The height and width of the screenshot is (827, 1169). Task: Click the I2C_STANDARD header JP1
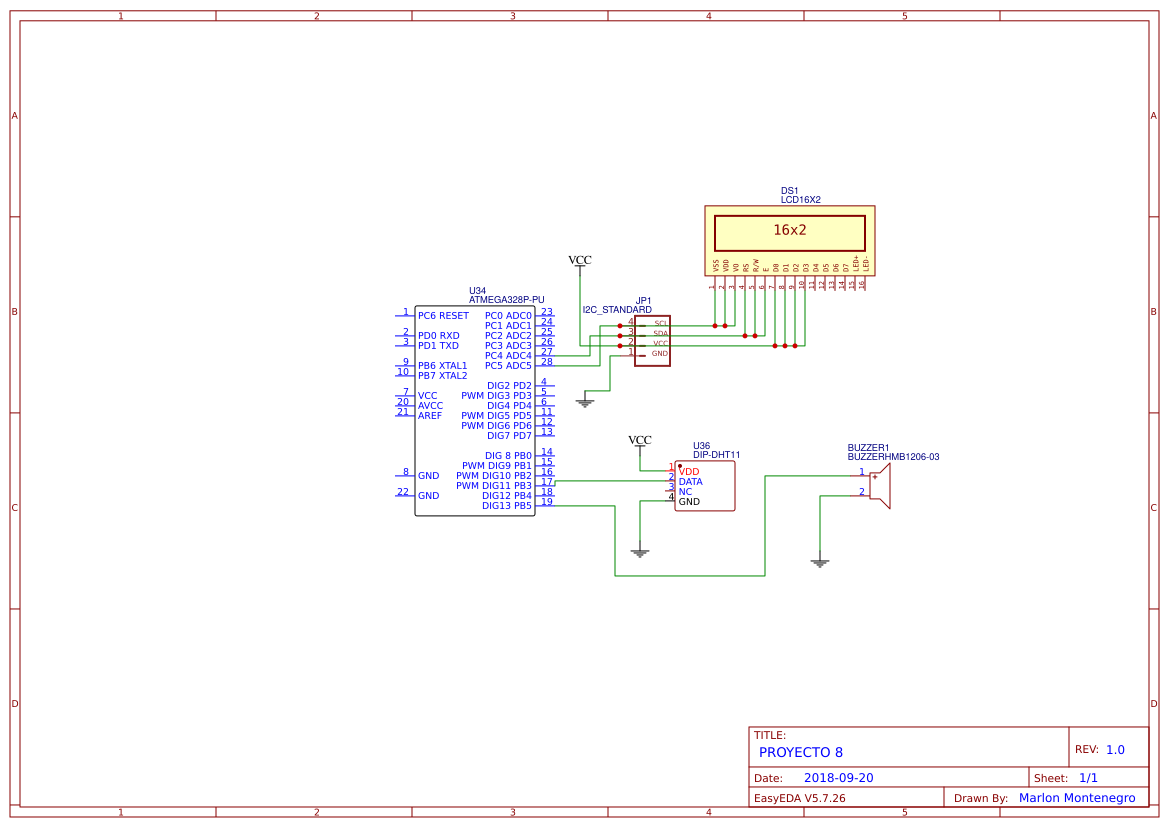click(653, 340)
